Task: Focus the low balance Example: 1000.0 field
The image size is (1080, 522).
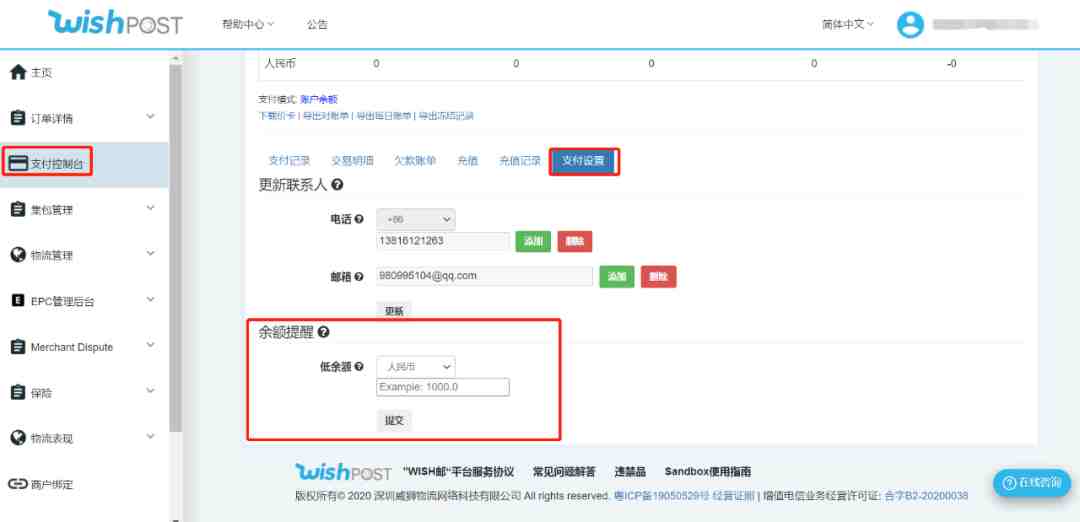Action: pos(443,387)
